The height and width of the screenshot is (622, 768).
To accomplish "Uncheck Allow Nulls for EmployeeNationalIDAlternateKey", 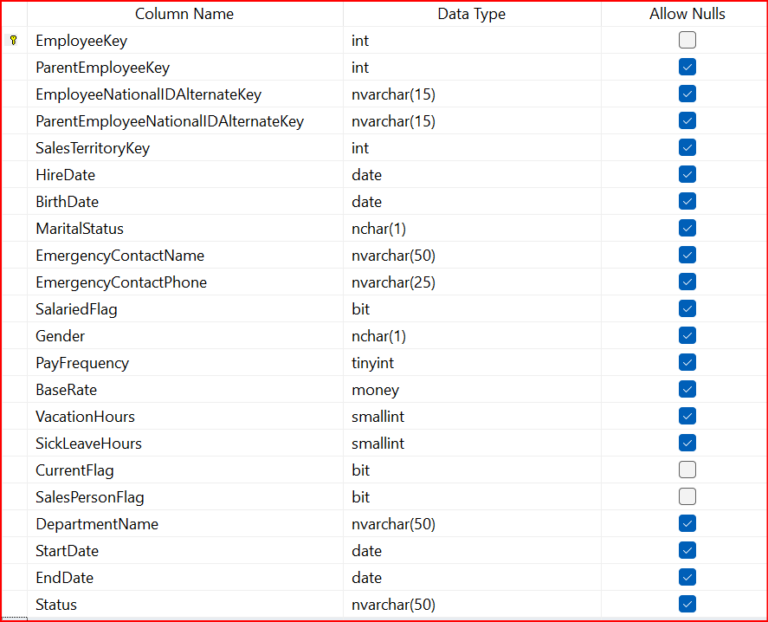I will point(687,94).
